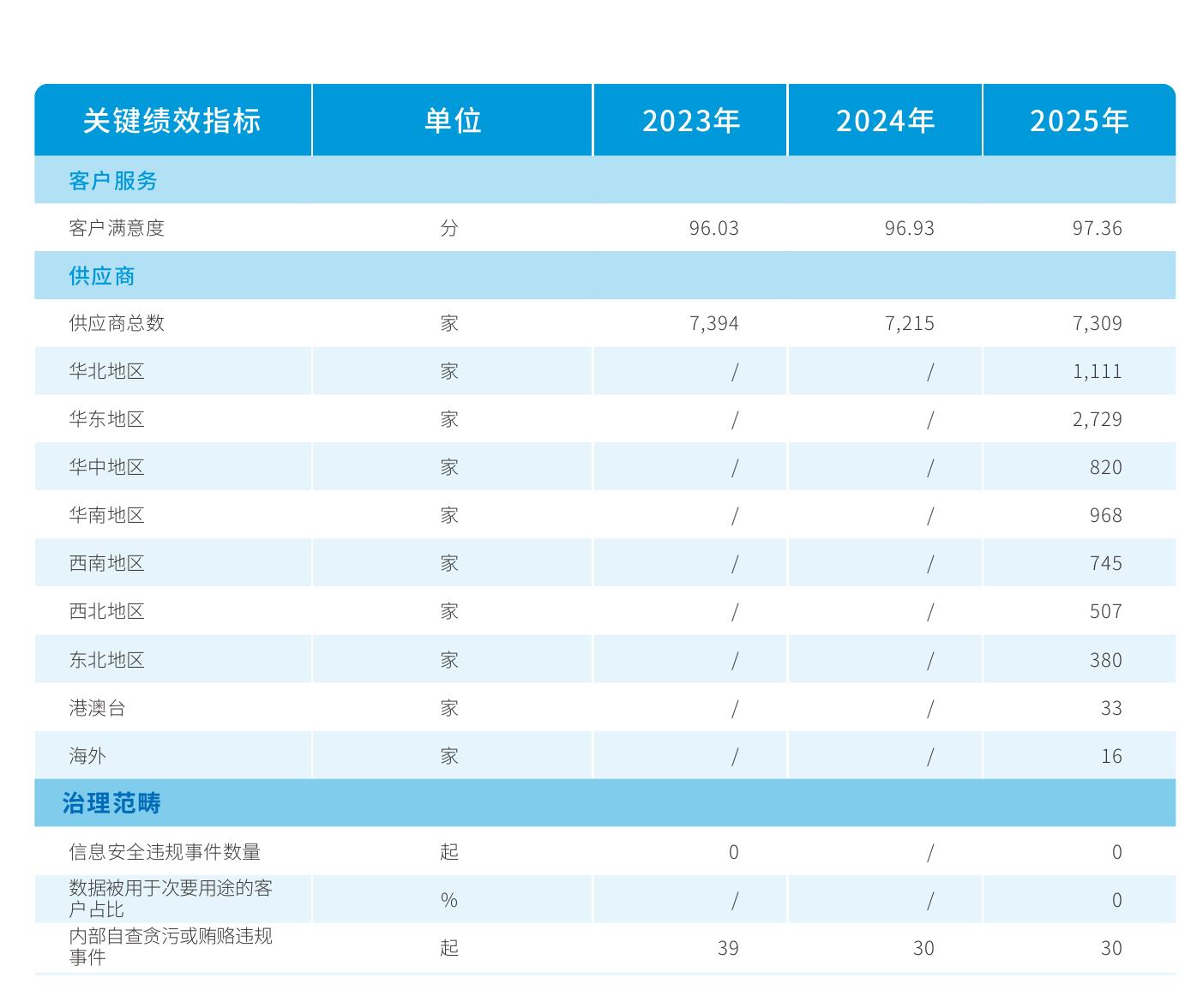Click the 2024年 column header
The width and height of the screenshot is (1203, 1008).
click(x=886, y=120)
